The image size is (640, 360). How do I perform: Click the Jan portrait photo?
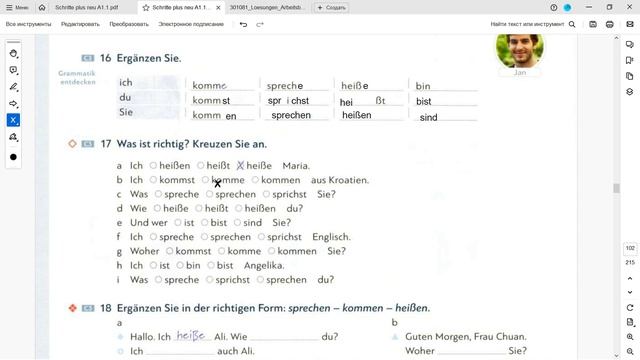point(520,50)
